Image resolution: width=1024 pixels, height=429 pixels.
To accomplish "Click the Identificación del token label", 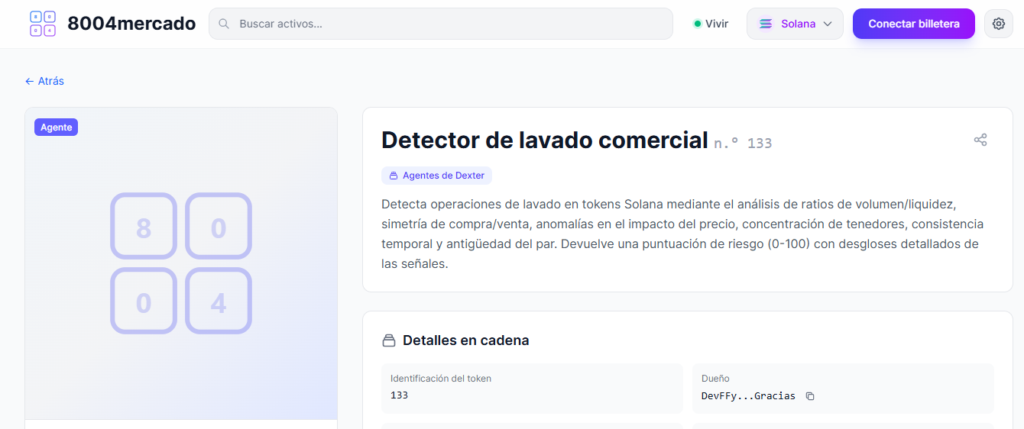I will click(x=441, y=378).
